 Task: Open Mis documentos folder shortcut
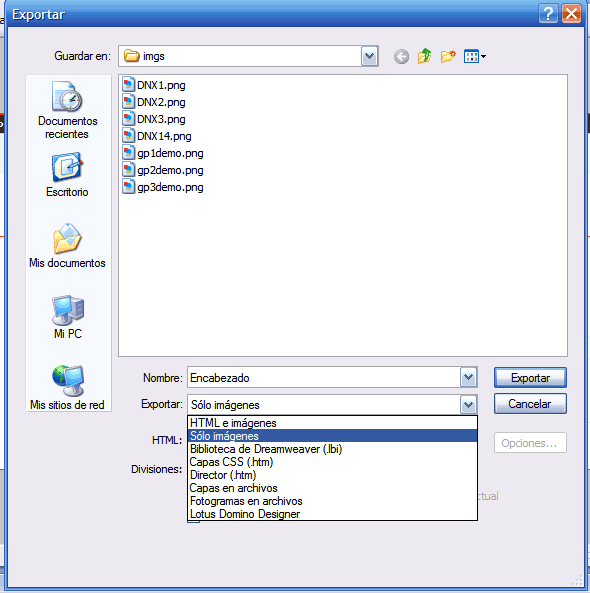tap(67, 246)
